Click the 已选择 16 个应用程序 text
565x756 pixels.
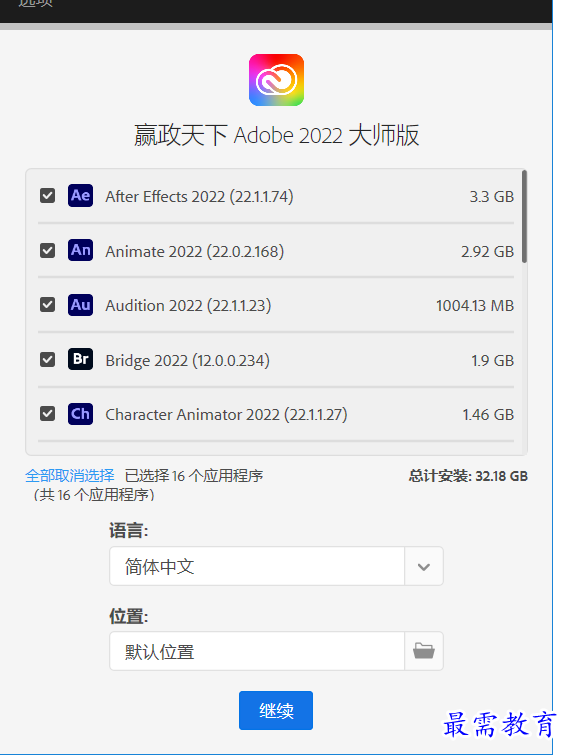(194, 476)
